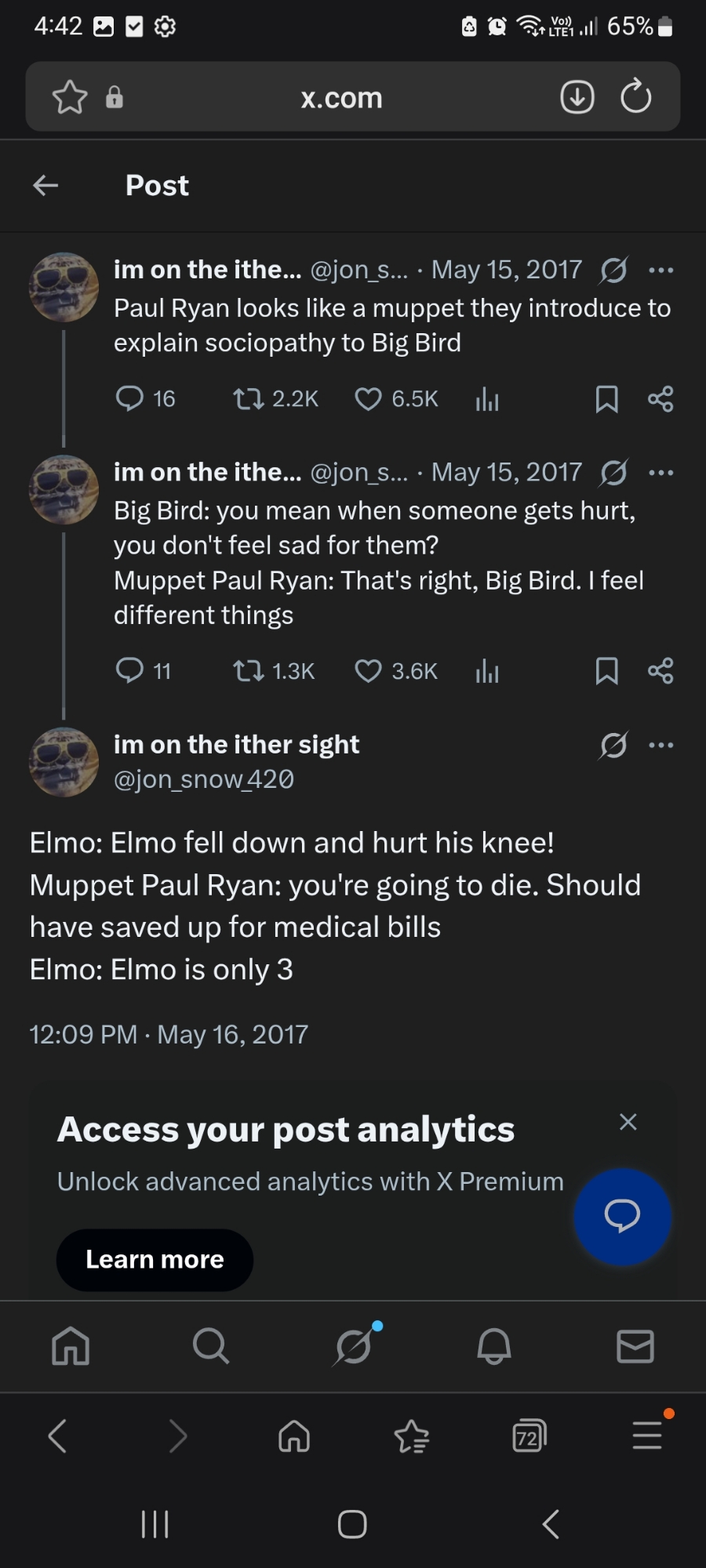The height and width of the screenshot is (1568, 706).
Task: Bookmark the first Paul Ryan post
Action: tap(606, 399)
